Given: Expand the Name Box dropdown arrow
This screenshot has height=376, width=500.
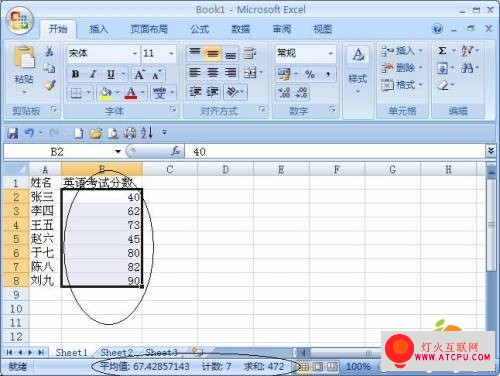Looking at the screenshot, I should click(x=118, y=152).
